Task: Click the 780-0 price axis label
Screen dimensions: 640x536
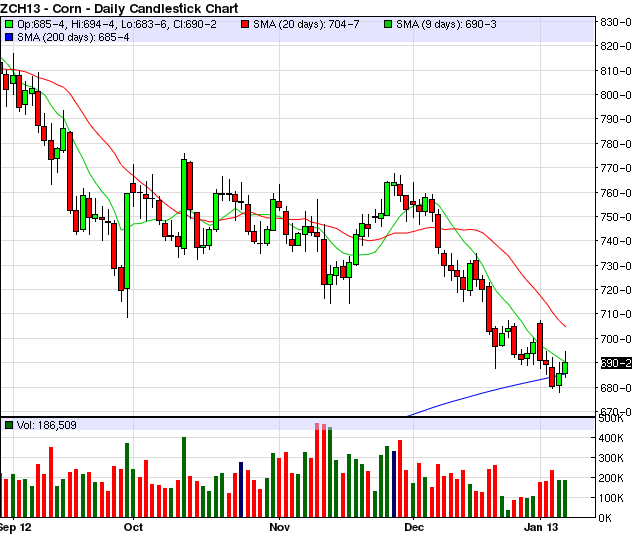Action: coord(616,144)
